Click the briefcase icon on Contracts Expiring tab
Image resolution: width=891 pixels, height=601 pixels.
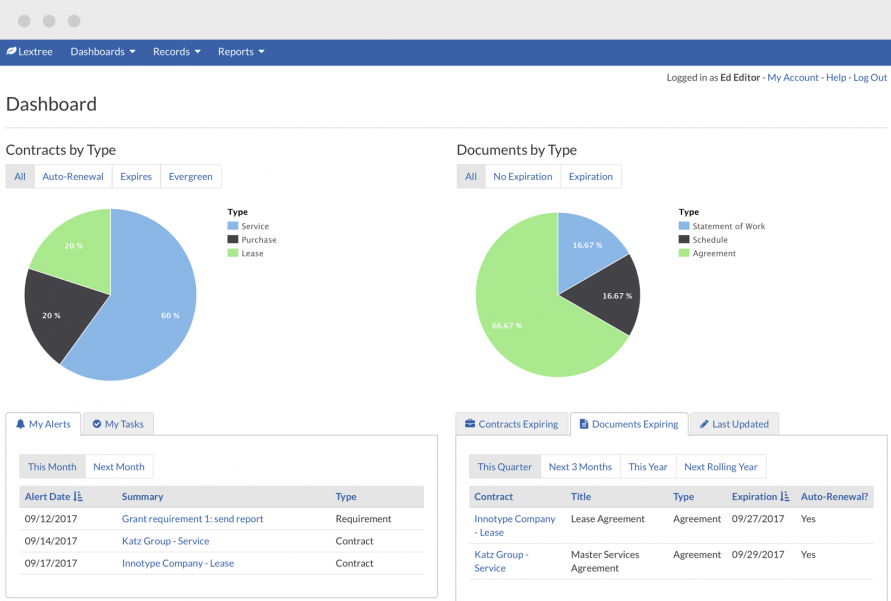coord(470,424)
